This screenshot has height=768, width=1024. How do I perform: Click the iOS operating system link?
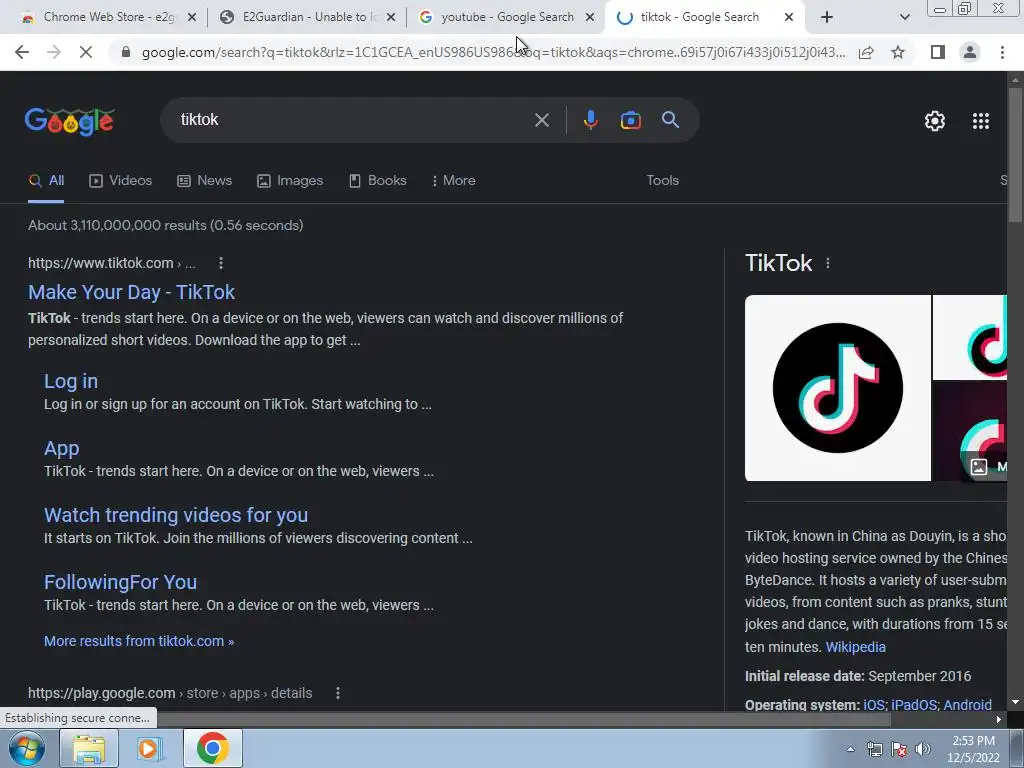point(873,705)
